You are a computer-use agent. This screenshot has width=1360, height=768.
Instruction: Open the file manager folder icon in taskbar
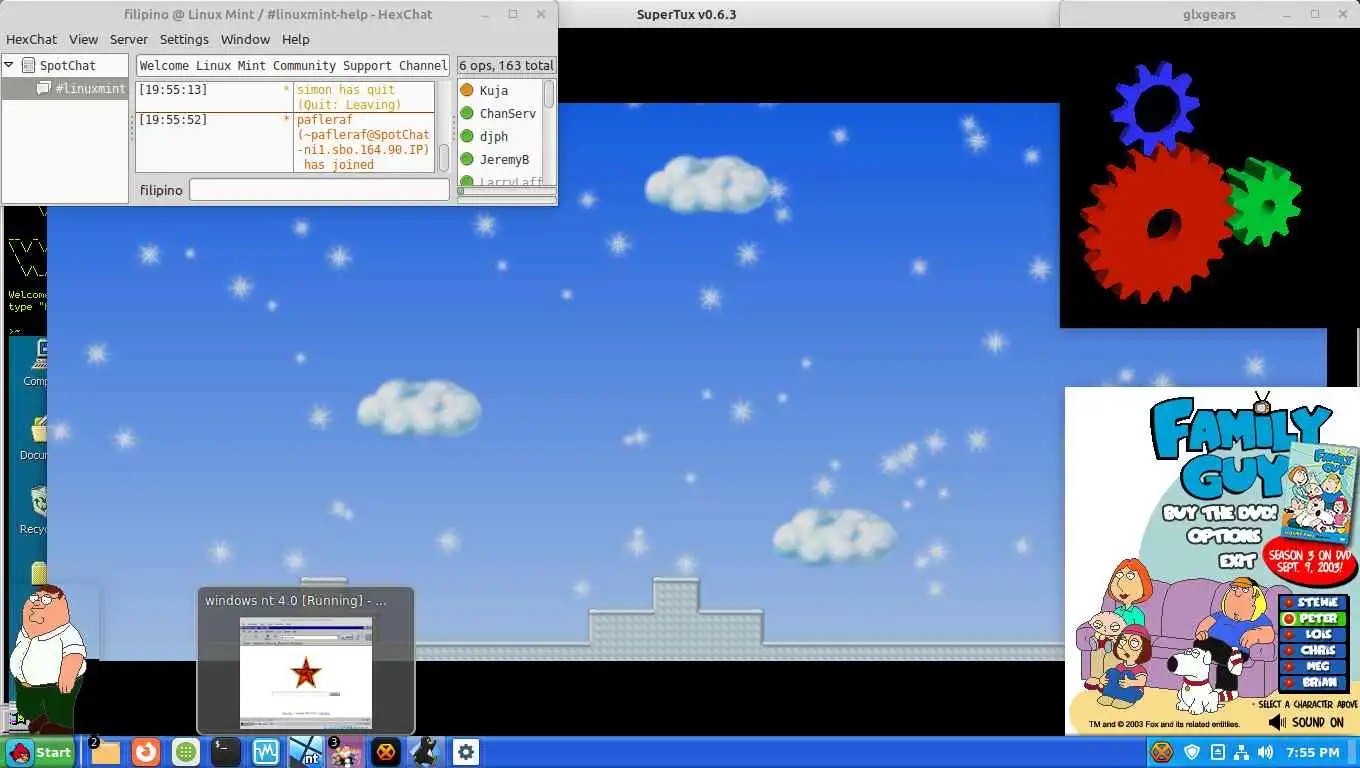[x=105, y=752]
